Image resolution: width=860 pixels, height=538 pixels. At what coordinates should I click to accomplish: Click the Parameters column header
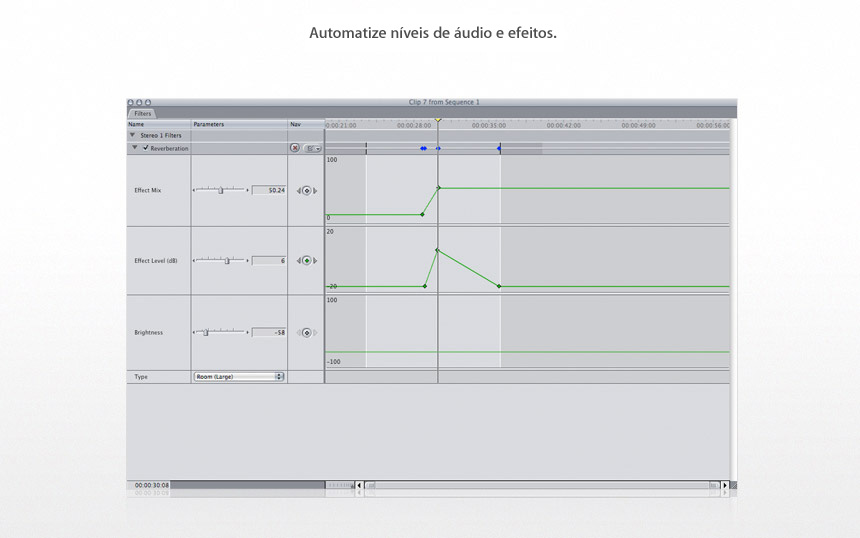click(238, 124)
